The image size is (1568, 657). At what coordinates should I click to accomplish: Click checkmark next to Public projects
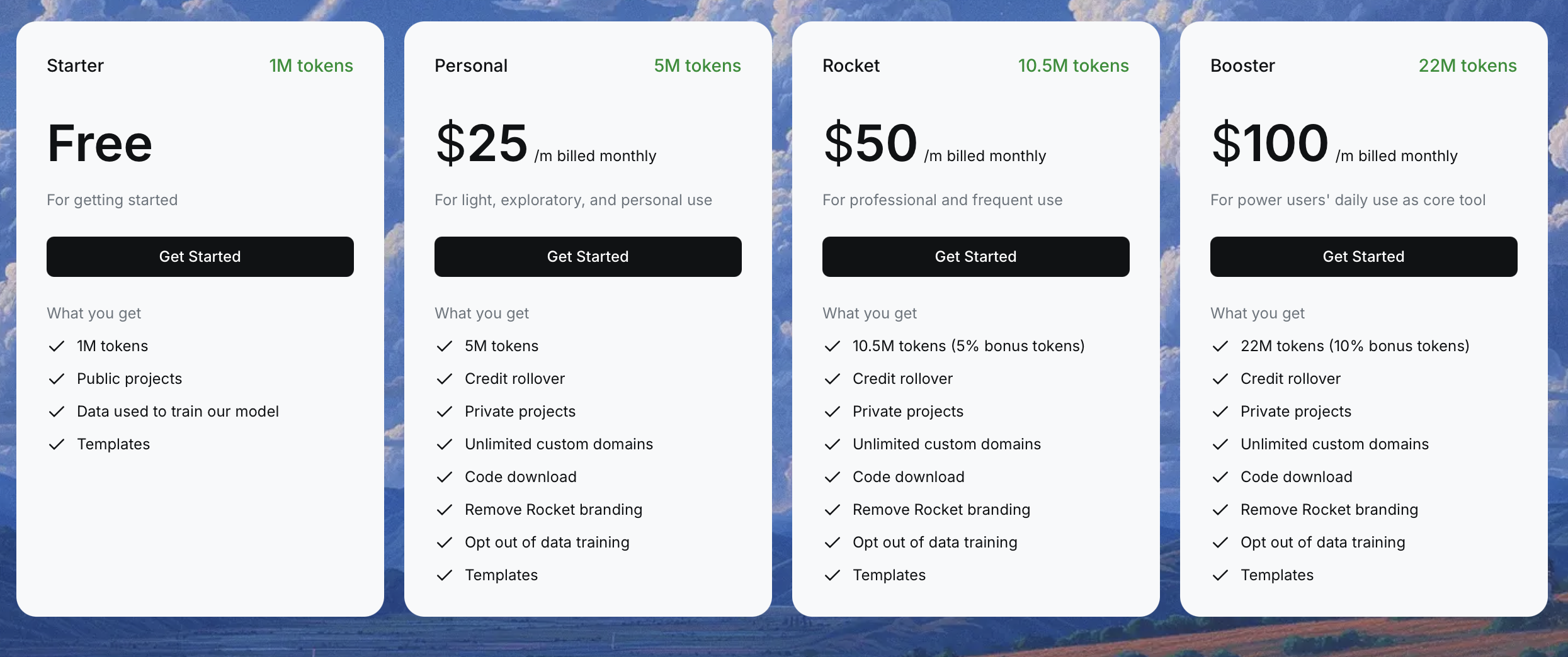[x=57, y=379]
